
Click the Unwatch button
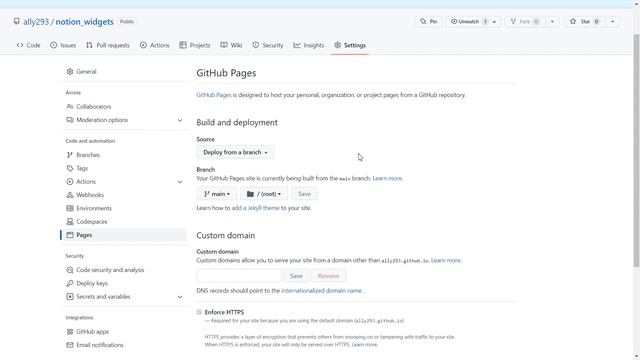(469, 22)
